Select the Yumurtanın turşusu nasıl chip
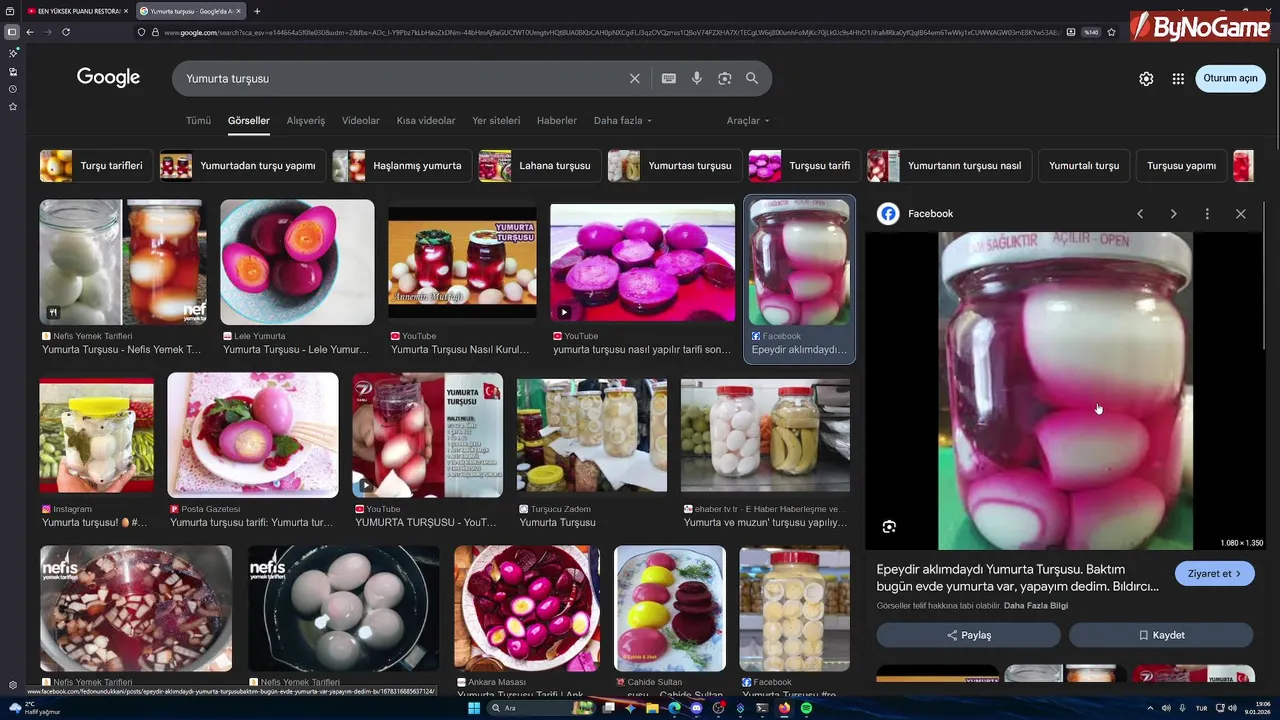 [x=949, y=166]
